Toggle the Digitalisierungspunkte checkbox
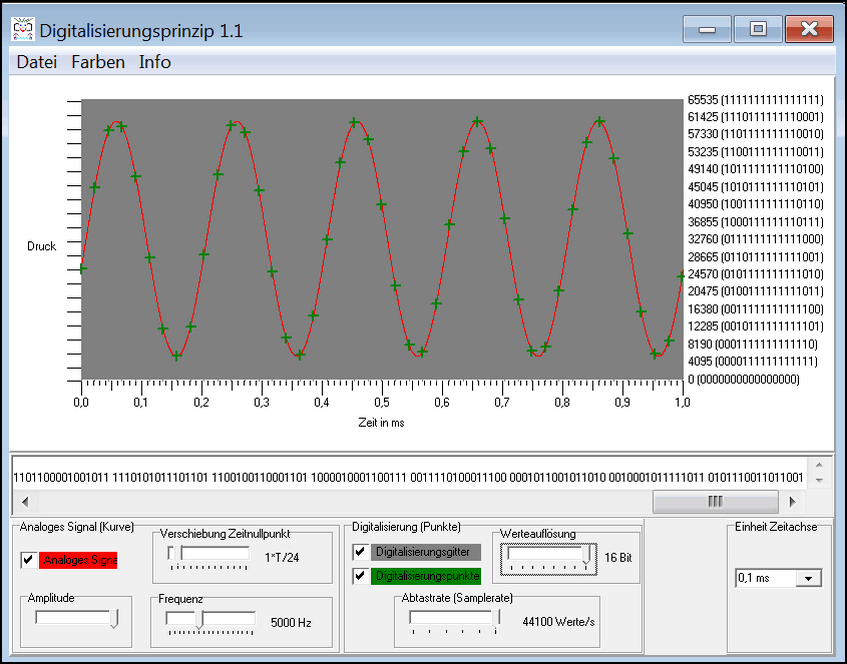The width and height of the screenshot is (847, 664). coord(360,575)
